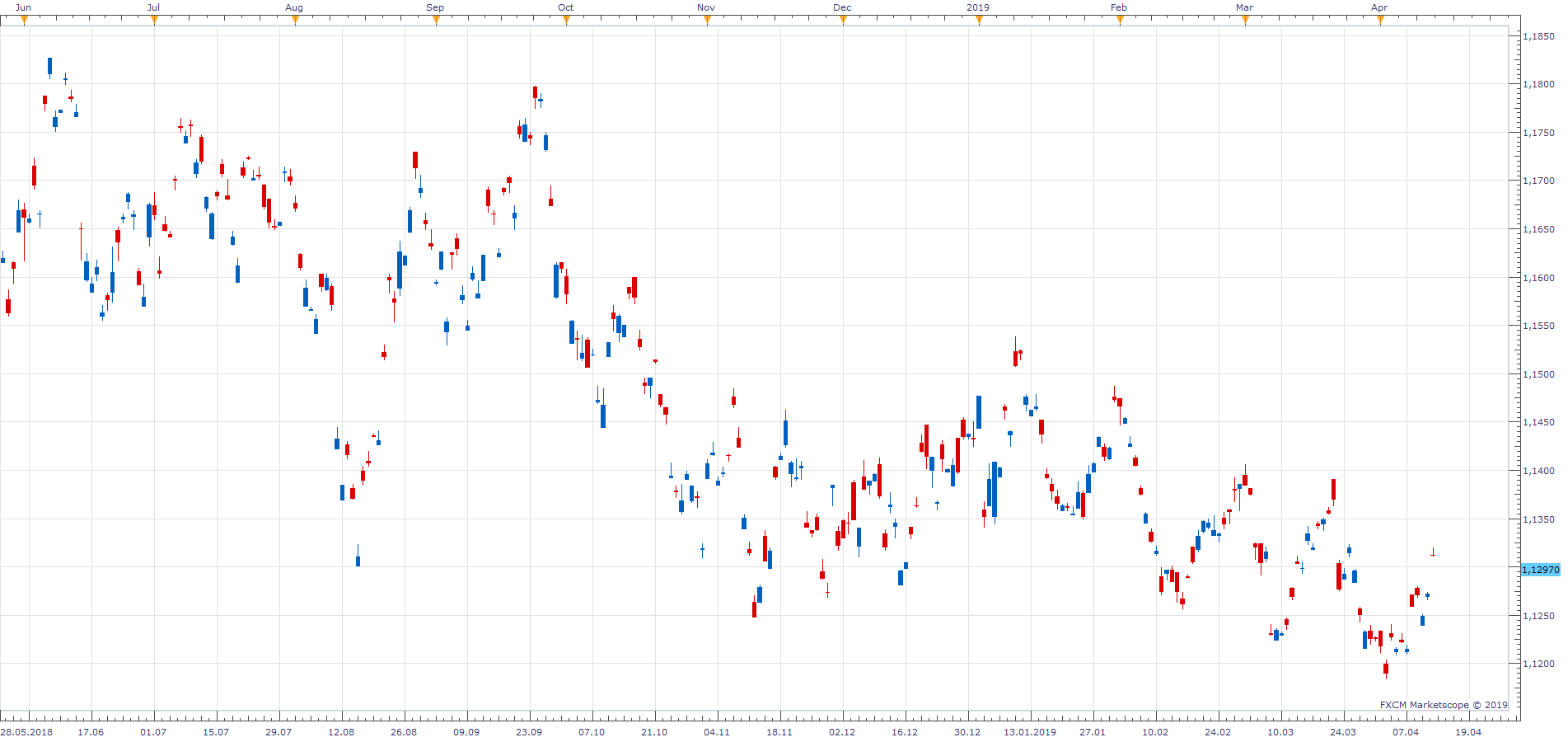
Task: Click the 2019 year marker triangle
Action: pos(979,21)
